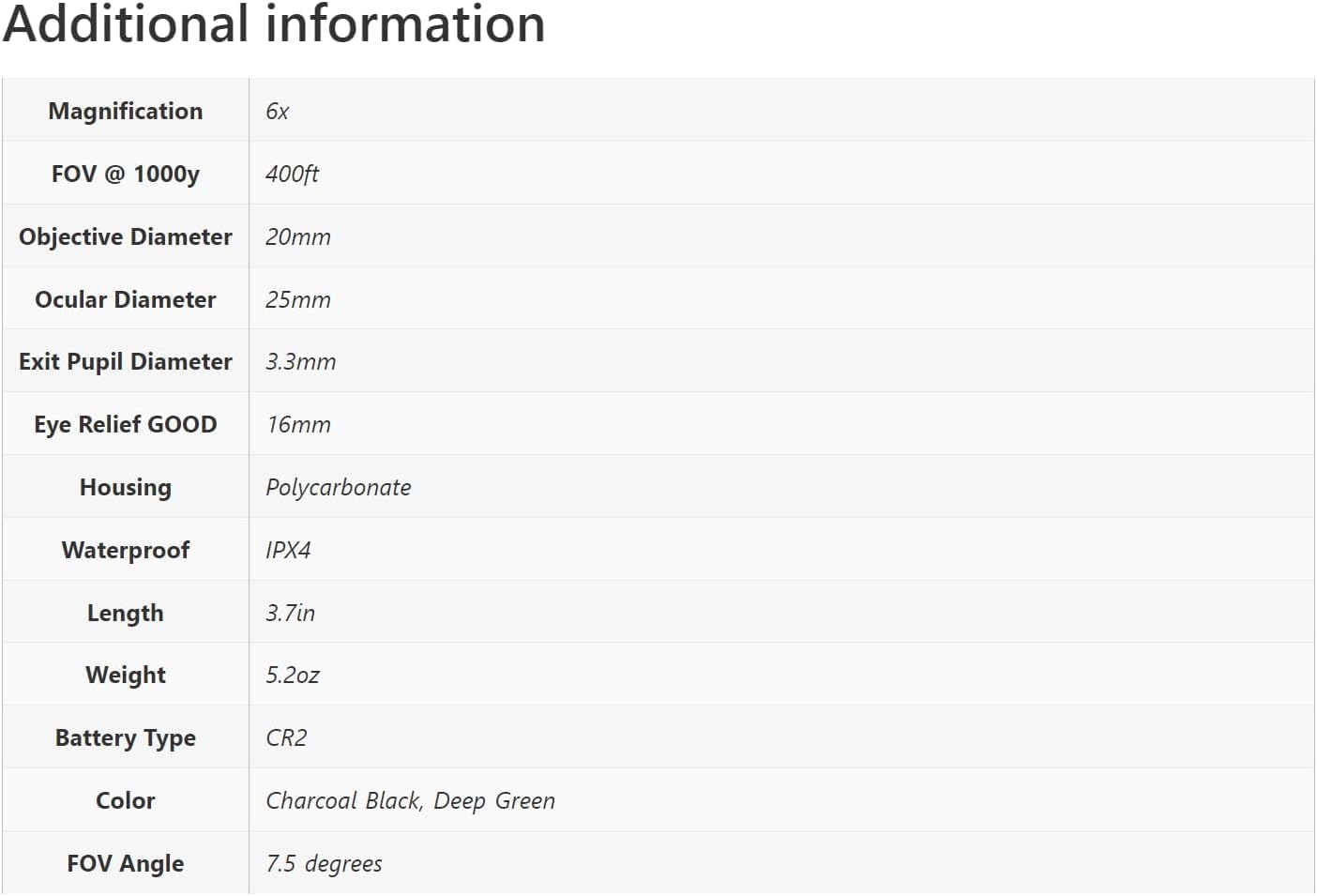Click the 25mm ocular value

tap(298, 299)
